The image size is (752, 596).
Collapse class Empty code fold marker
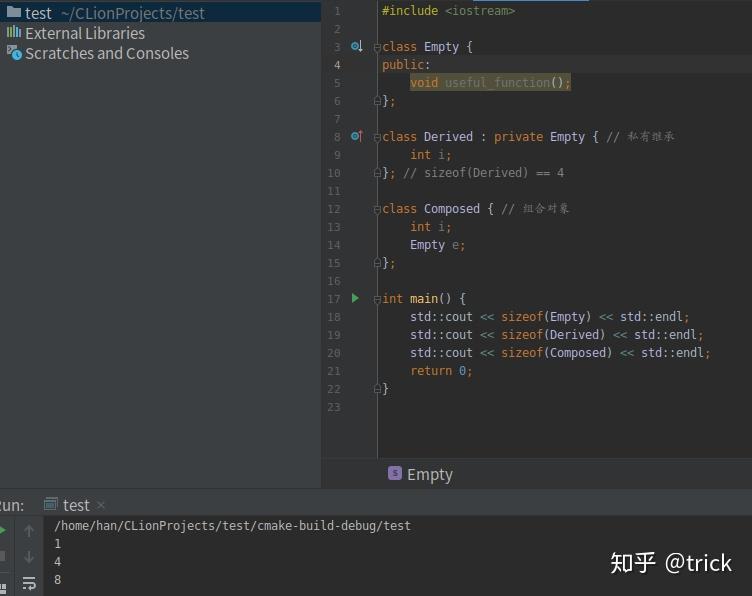tap(377, 47)
